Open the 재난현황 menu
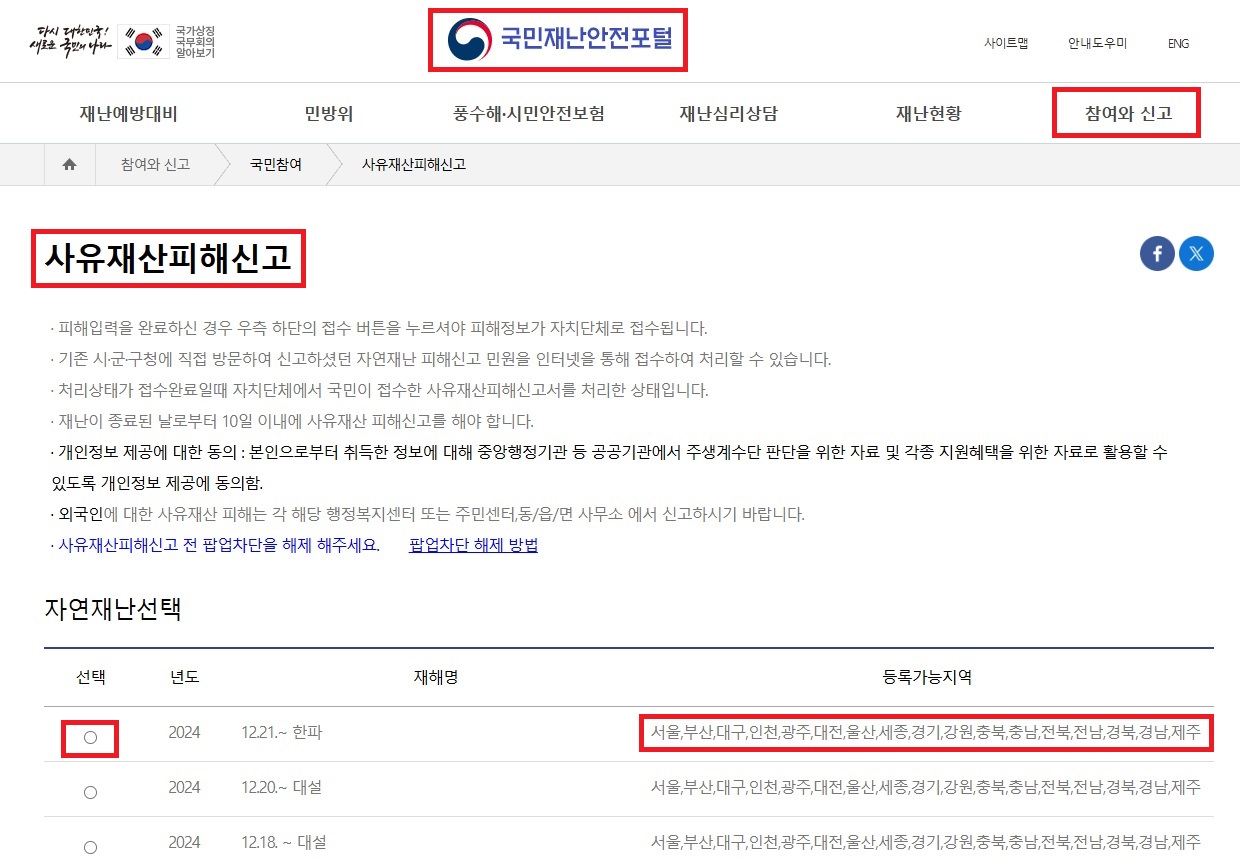The height and width of the screenshot is (858, 1240). click(x=925, y=113)
